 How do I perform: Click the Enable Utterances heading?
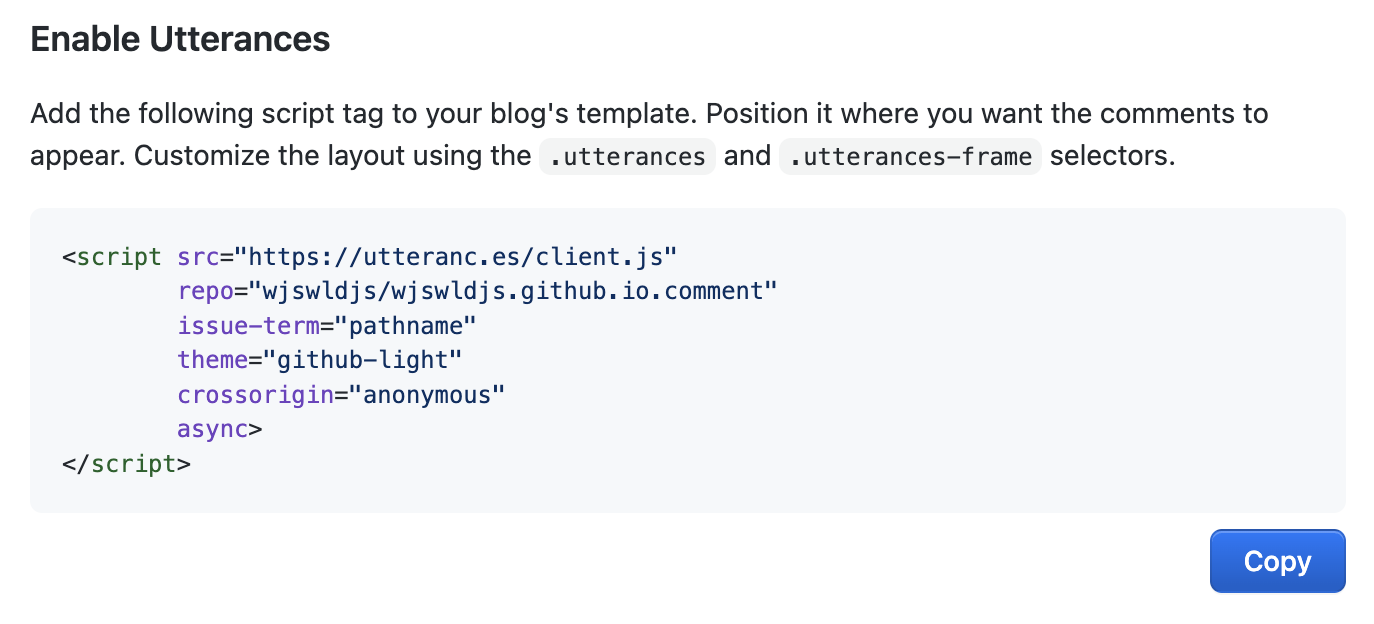(x=180, y=39)
